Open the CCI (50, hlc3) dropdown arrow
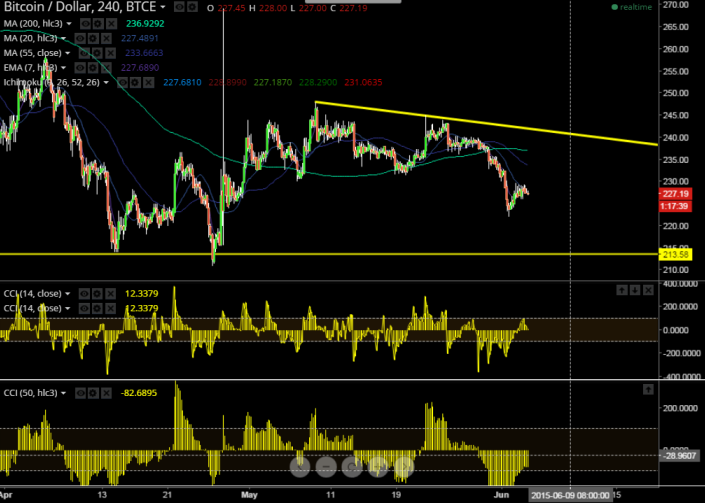The image size is (705, 503). coord(63,393)
